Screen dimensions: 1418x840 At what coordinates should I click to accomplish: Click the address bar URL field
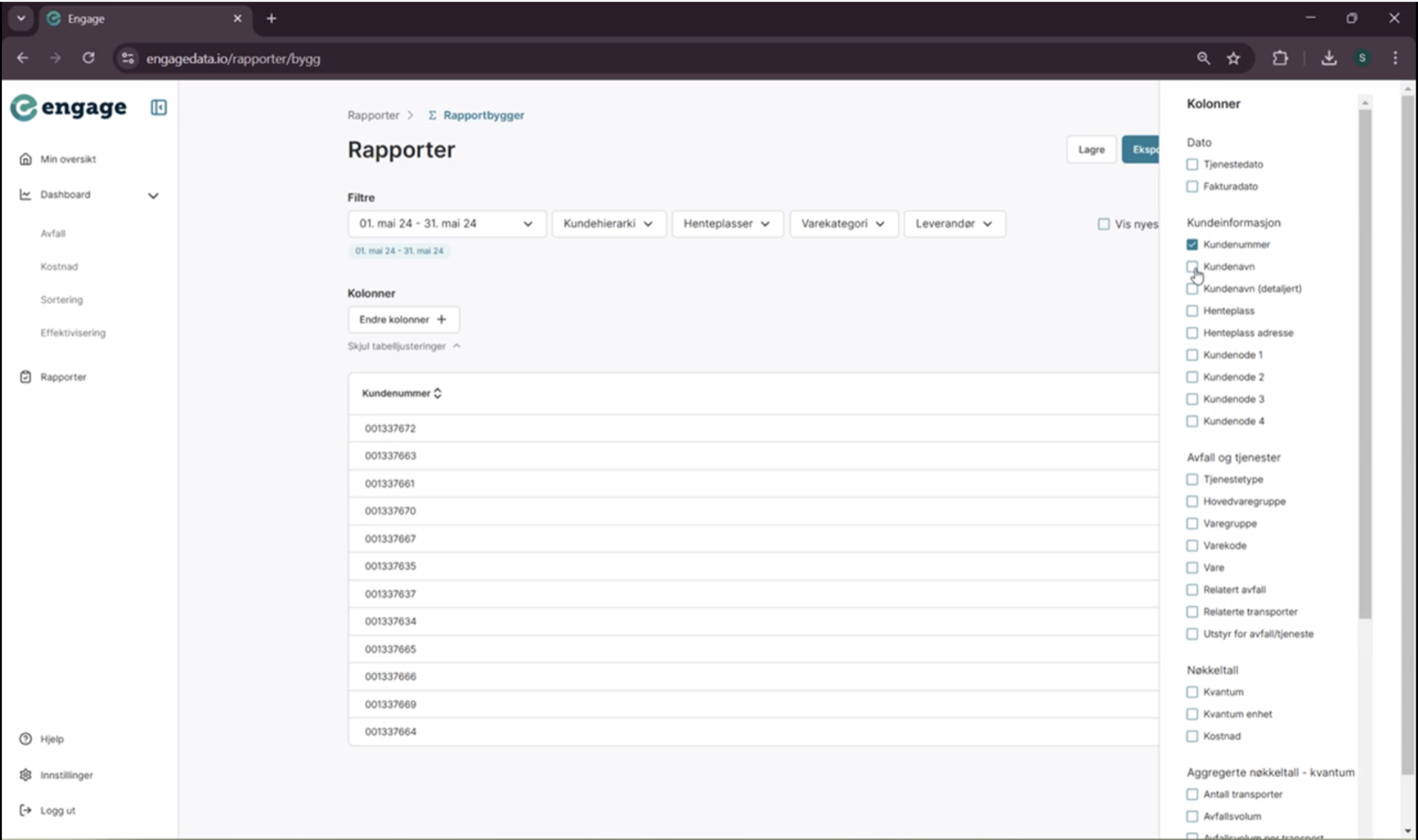(x=656, y=58)
